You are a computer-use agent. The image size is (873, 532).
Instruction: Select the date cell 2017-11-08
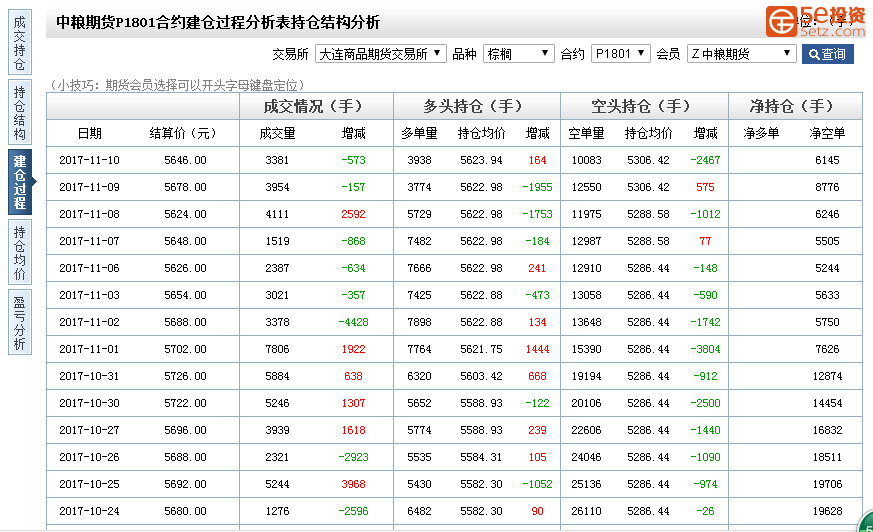89,214
